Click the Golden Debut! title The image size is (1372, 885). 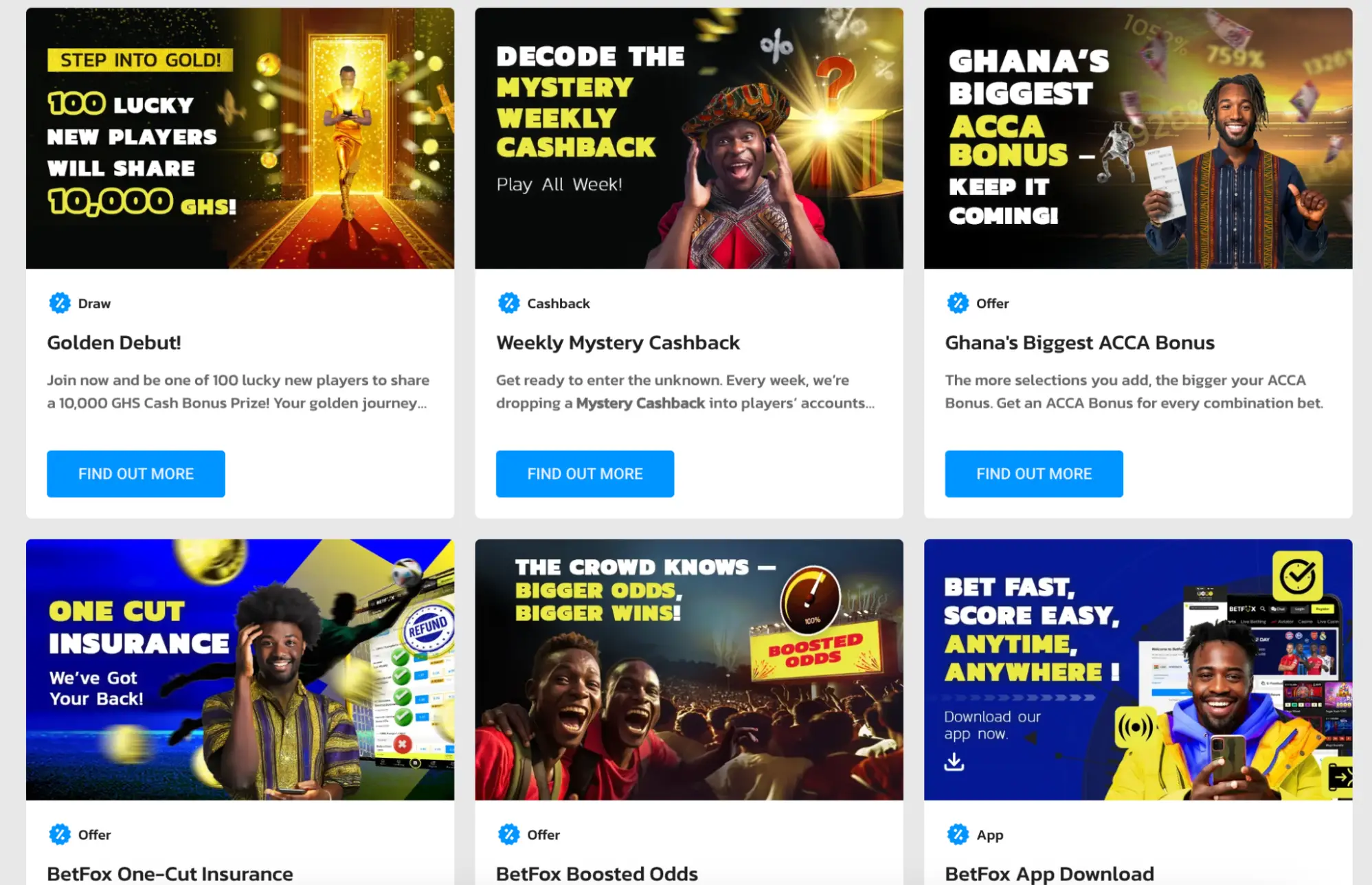(x=114, y=343)
